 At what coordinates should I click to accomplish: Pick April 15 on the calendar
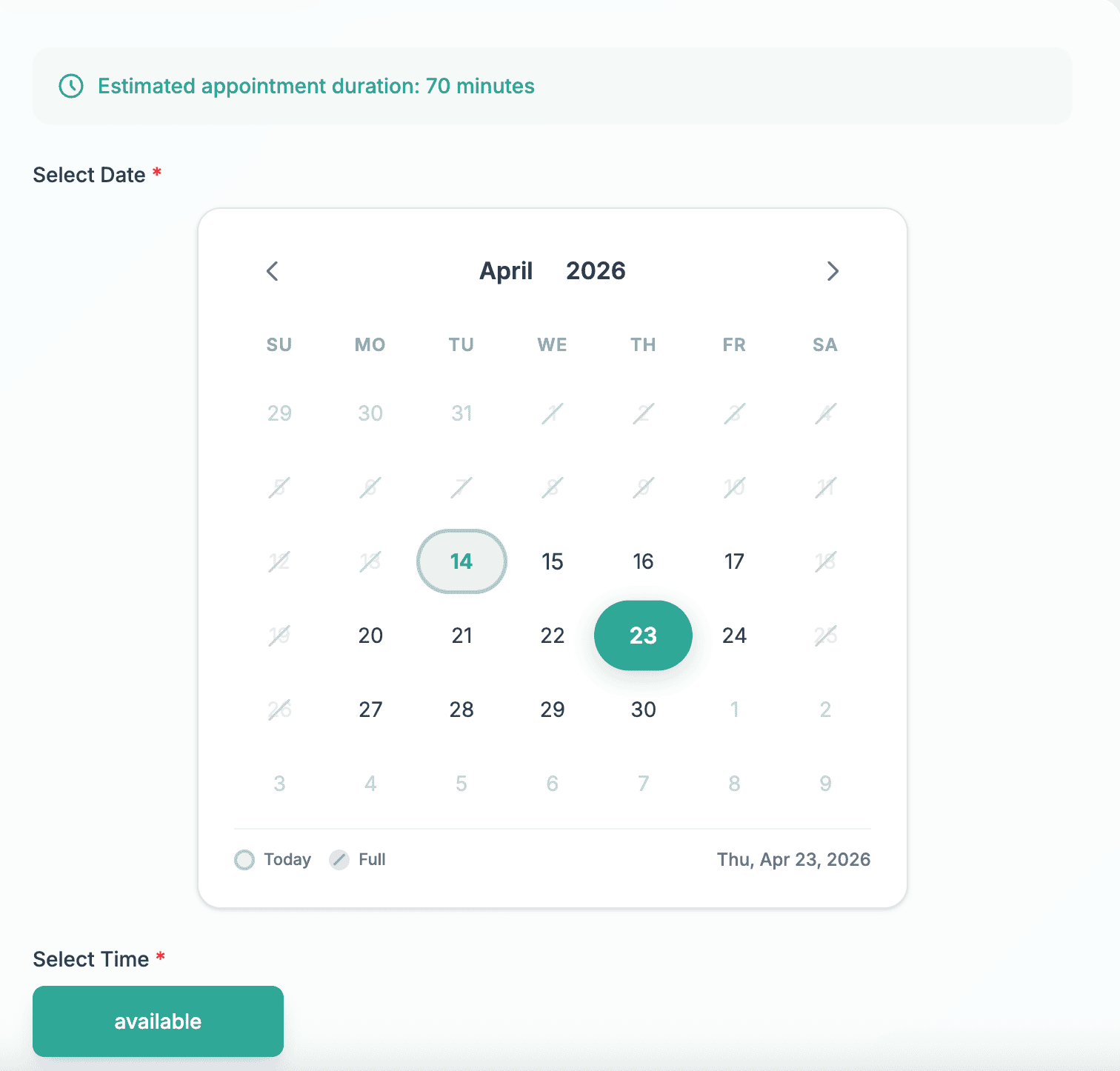pos(553,561)
